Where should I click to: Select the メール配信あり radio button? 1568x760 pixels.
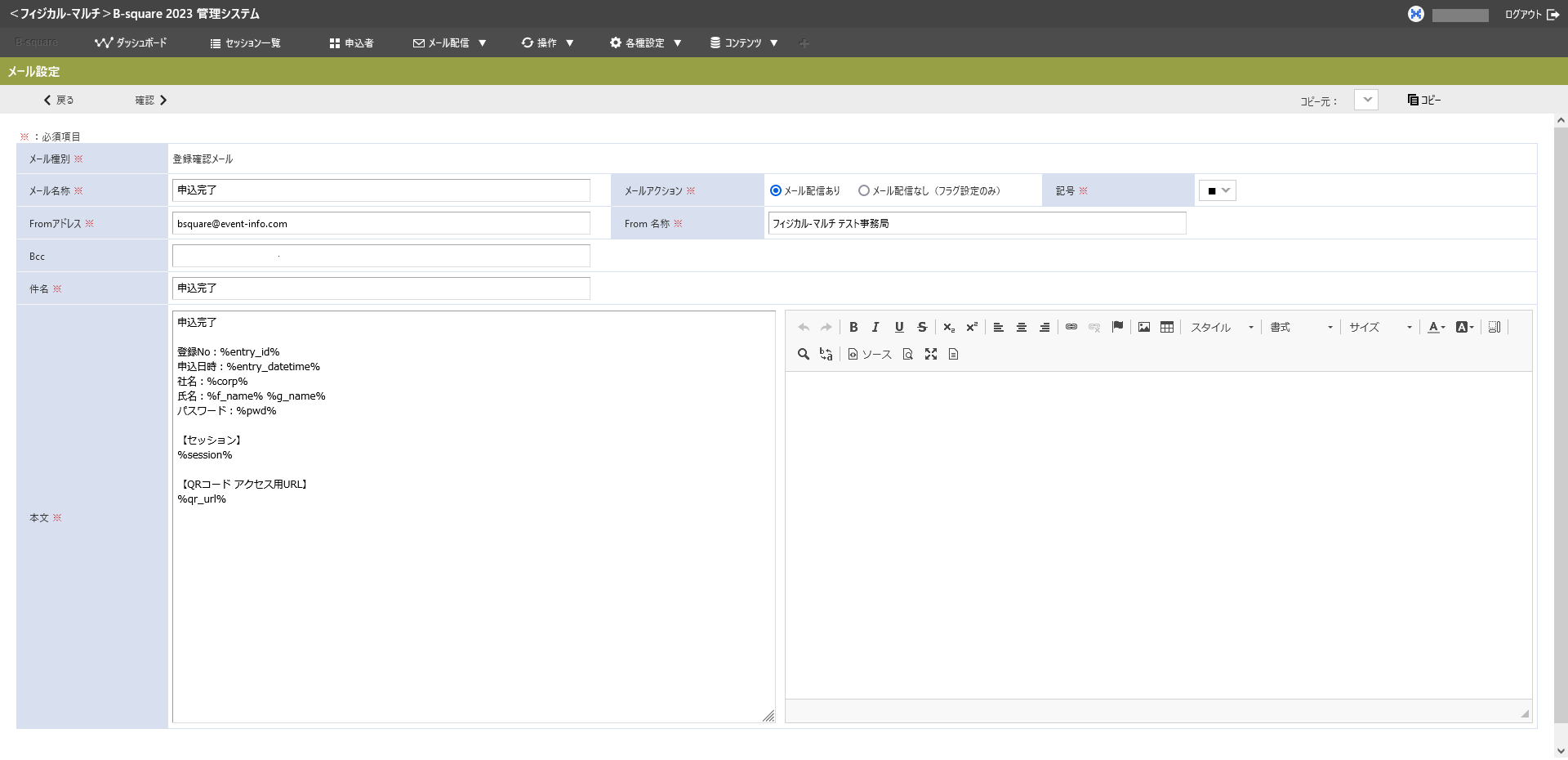(x=776, y=190)
